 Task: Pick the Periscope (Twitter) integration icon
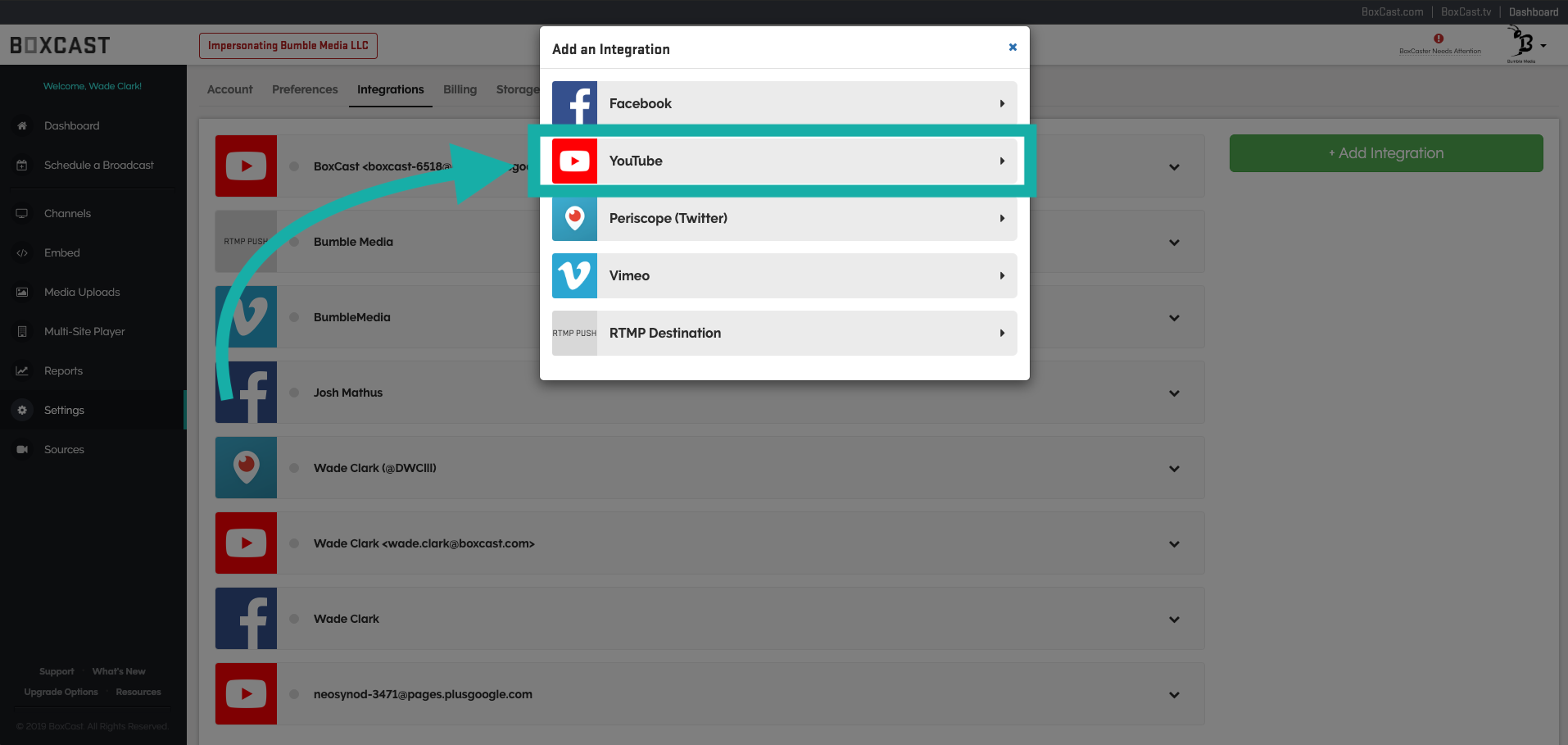click(574, 219)
